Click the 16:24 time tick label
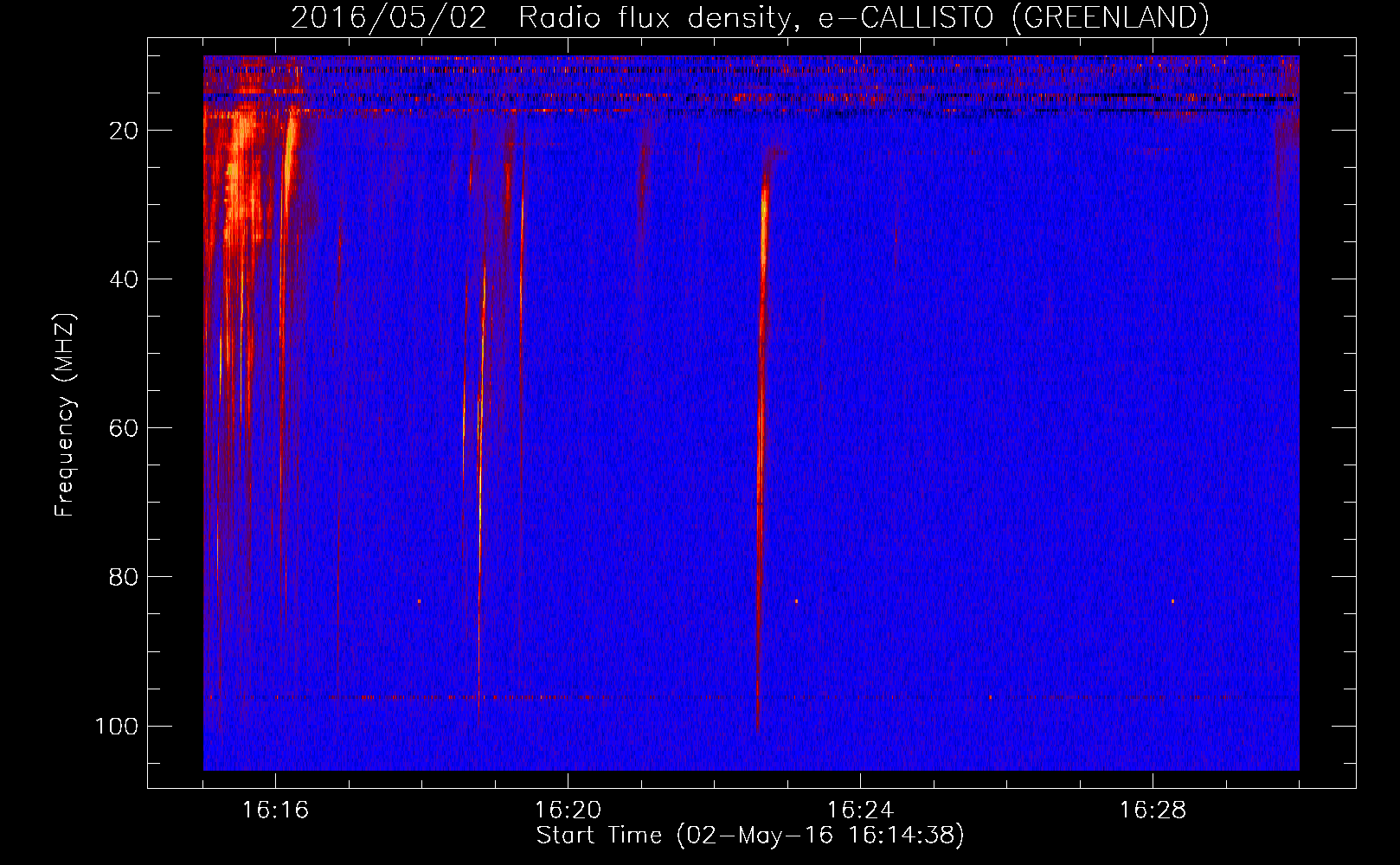 tap(860, 811)
